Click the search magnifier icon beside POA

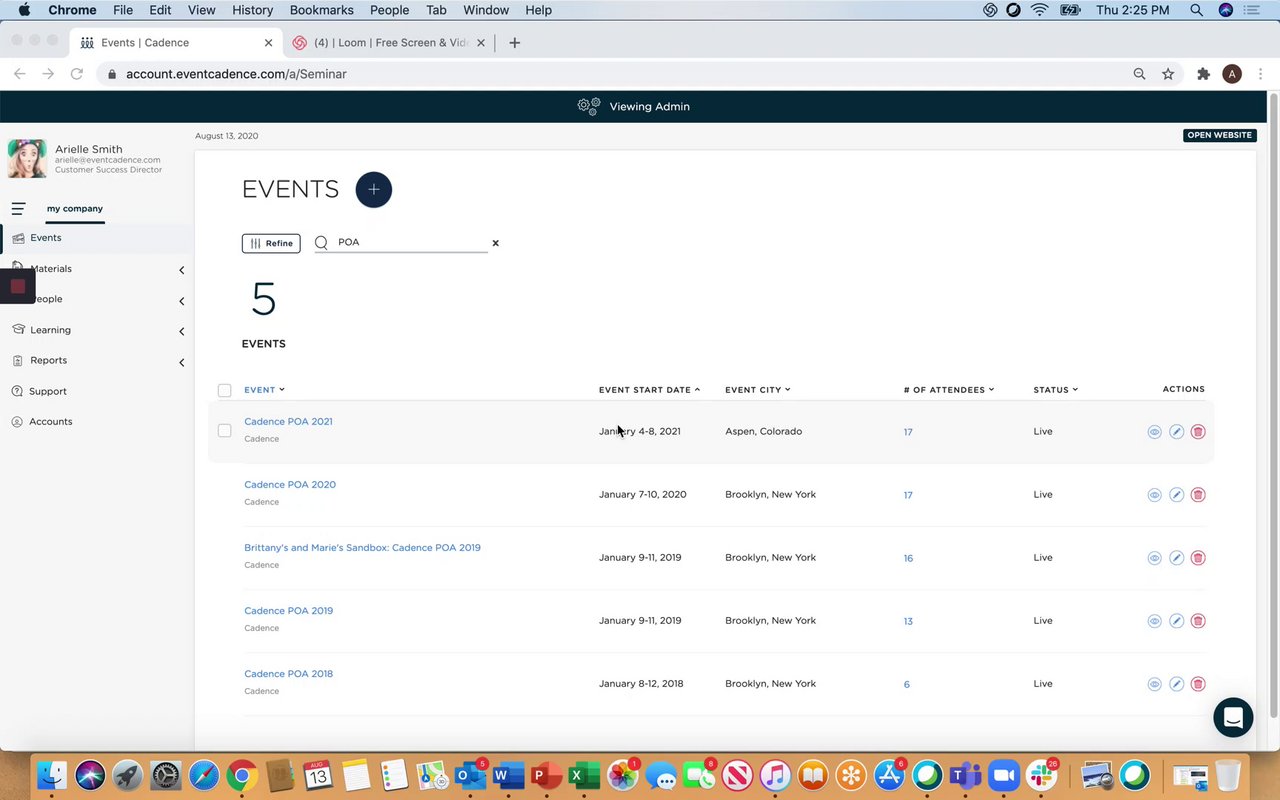(321, 242)
